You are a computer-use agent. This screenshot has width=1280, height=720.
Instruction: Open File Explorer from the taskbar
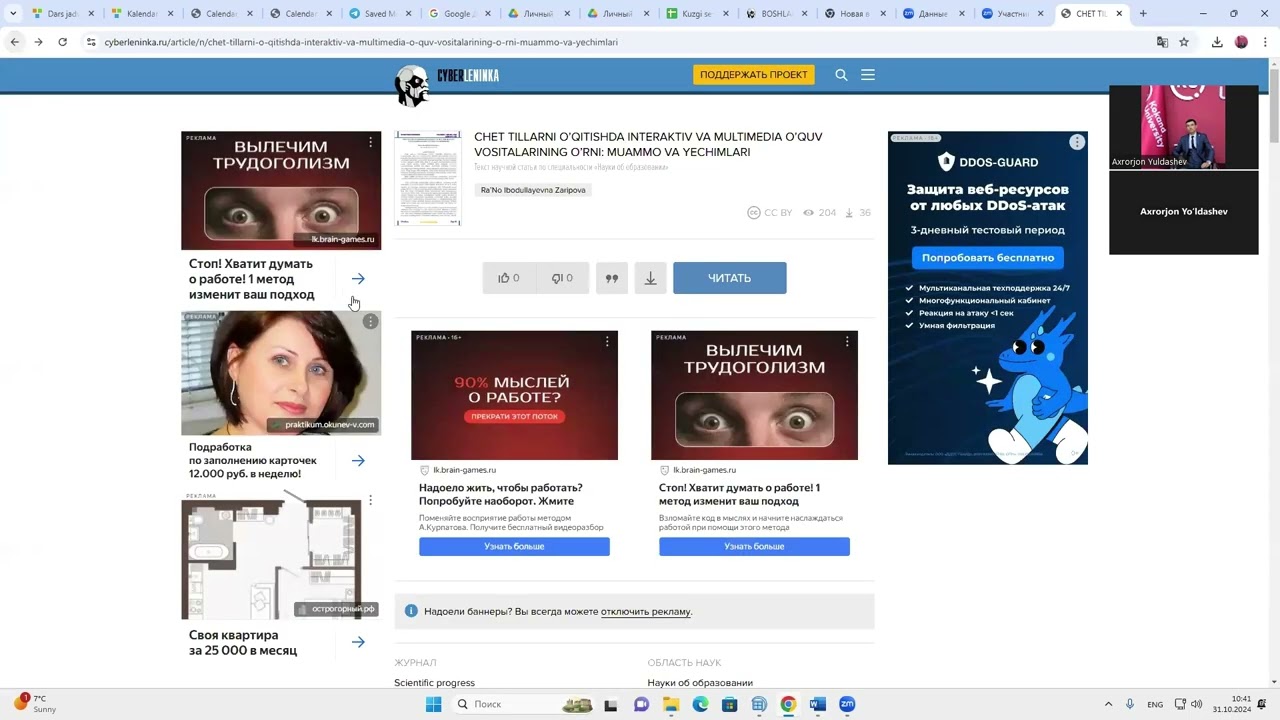coord(671,704)
